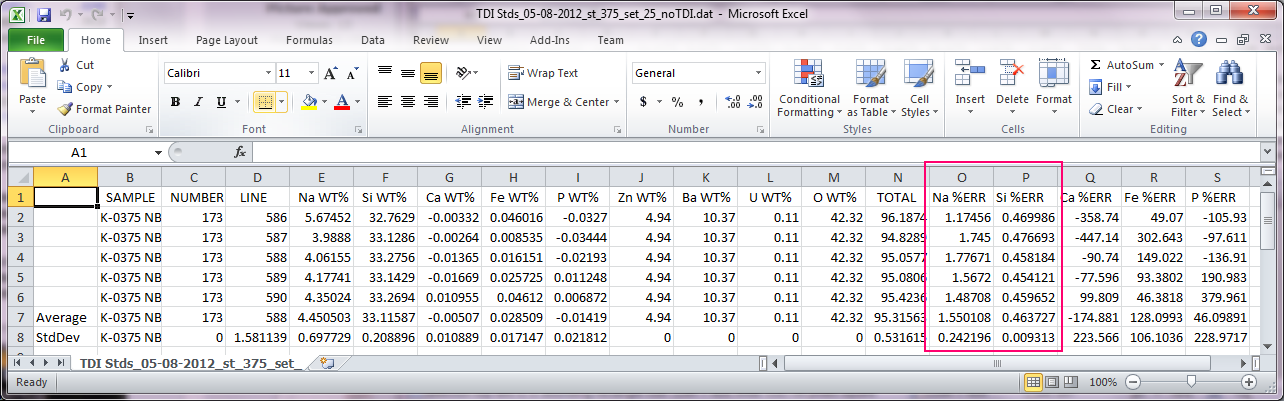
Task: Toggle Italic formatting
Action: click(x=197, y=102)
